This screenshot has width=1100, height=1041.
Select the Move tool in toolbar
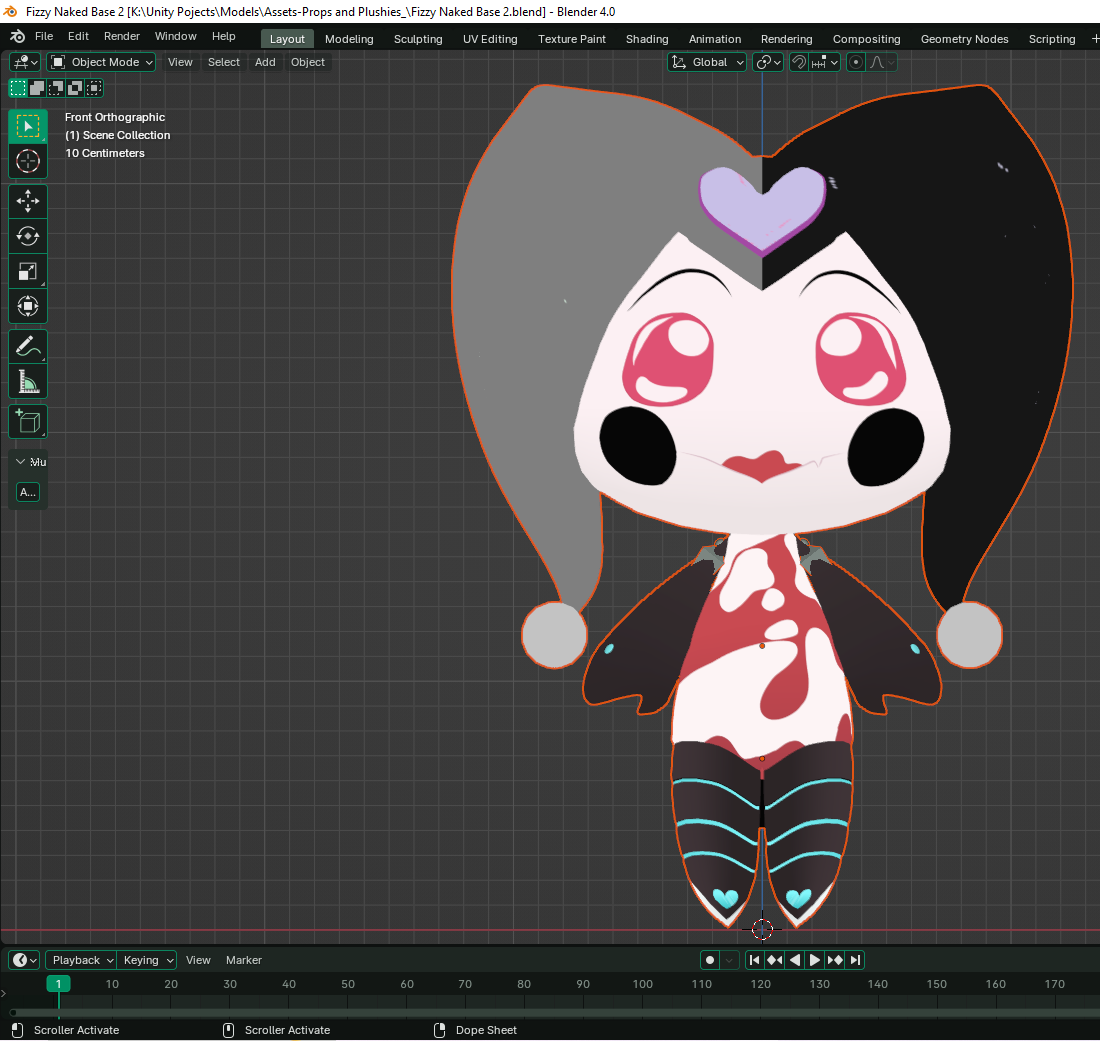coord(28,201)
